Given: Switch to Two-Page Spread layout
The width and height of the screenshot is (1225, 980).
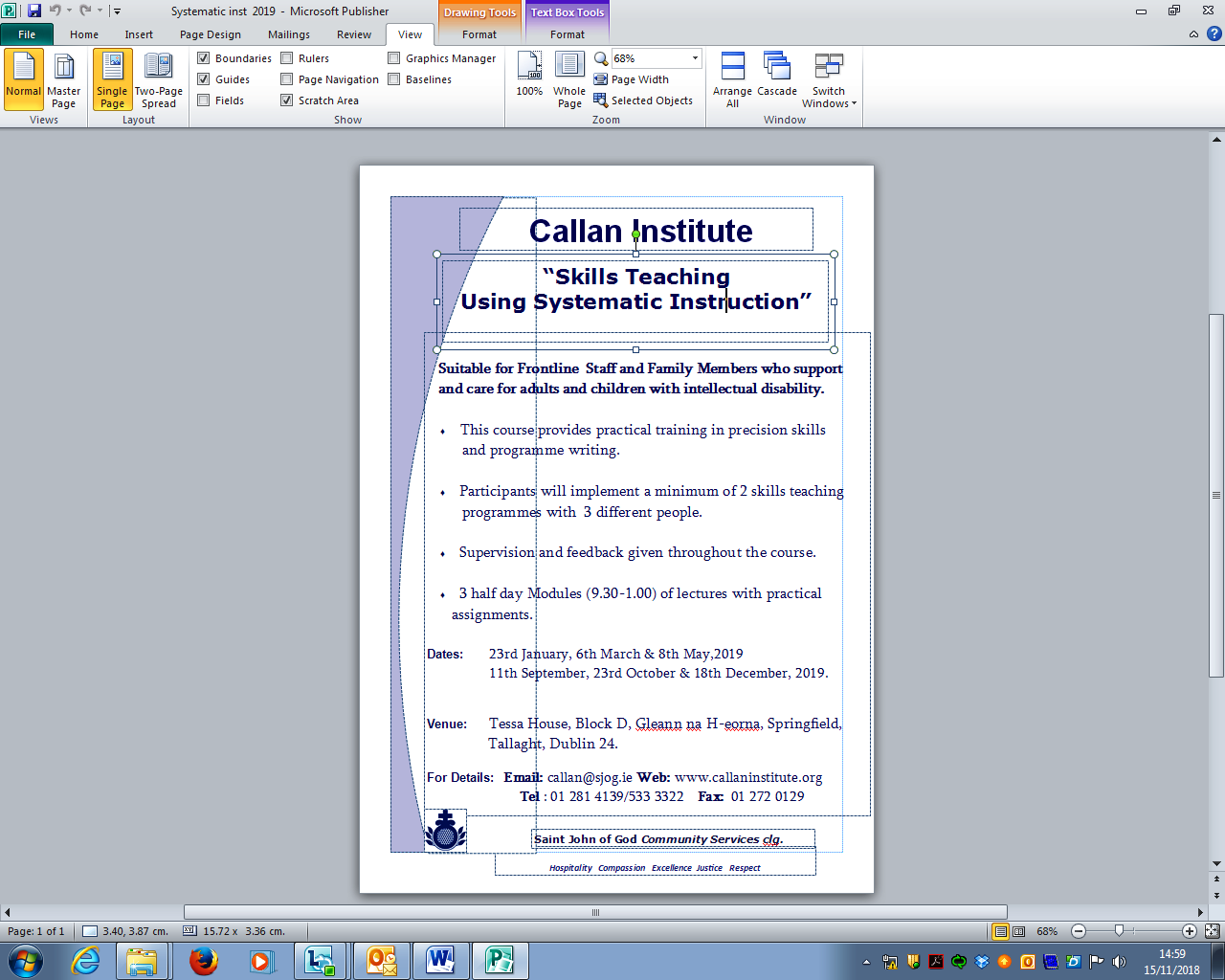Looking at the screenshot, I should point(158,79).
